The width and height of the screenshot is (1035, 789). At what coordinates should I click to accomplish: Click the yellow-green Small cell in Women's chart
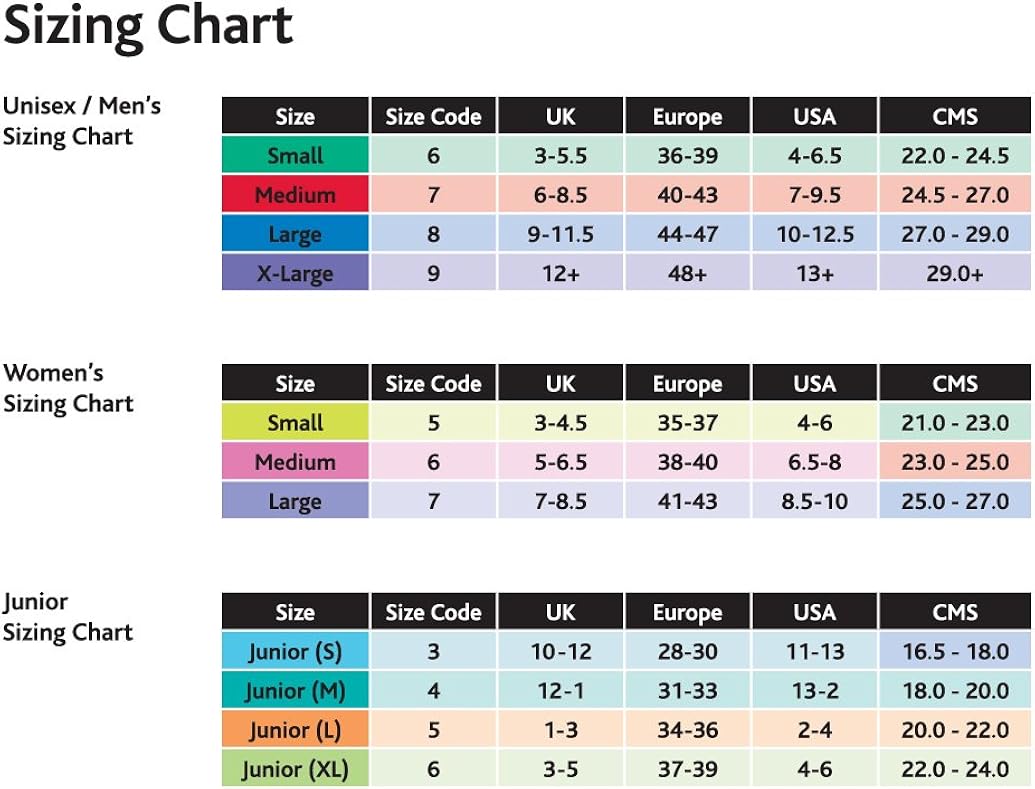tap(295, 423)
